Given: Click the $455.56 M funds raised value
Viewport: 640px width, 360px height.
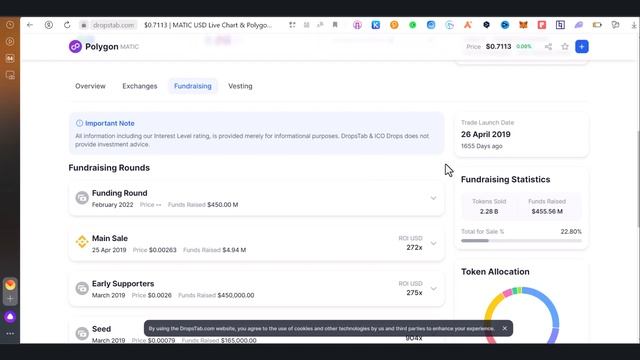Looking at the screenshot, I should tap(547, 211).
